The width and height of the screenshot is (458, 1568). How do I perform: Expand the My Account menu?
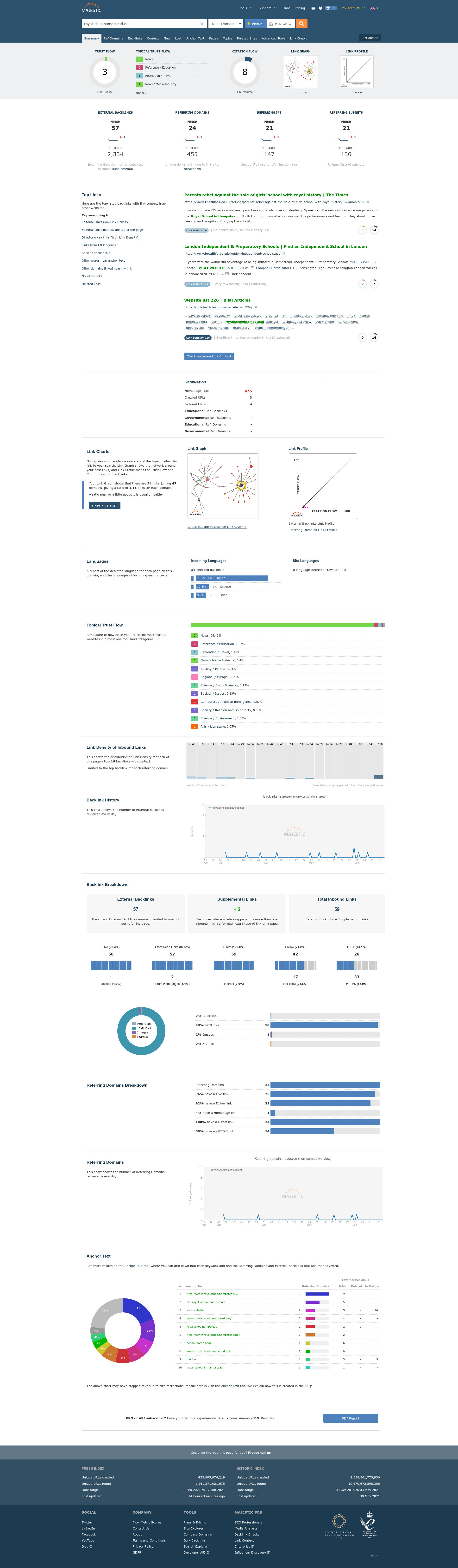click(353, 8)
